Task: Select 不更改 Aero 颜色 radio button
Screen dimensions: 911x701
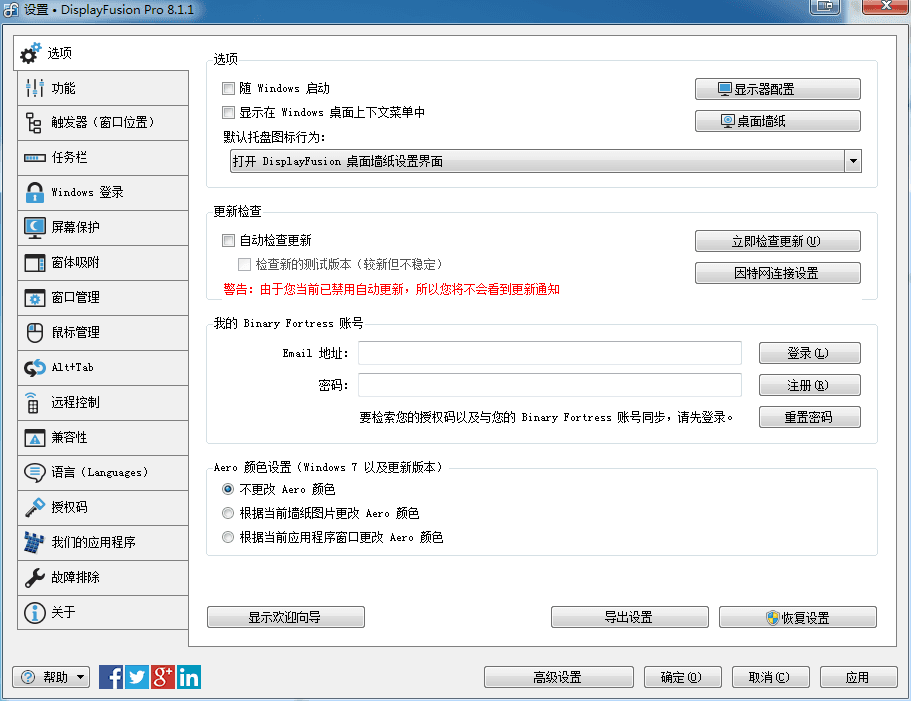Action: click(x=228, y=490)
